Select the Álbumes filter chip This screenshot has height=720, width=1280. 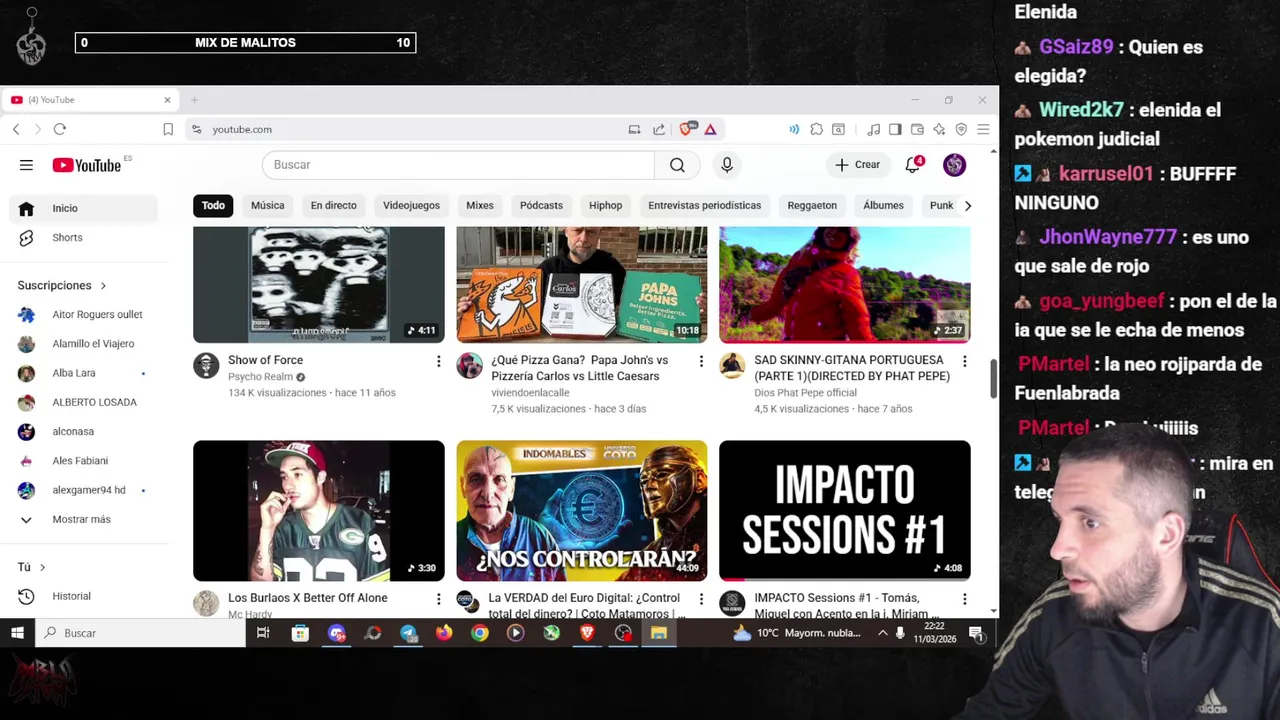[883, 205]
